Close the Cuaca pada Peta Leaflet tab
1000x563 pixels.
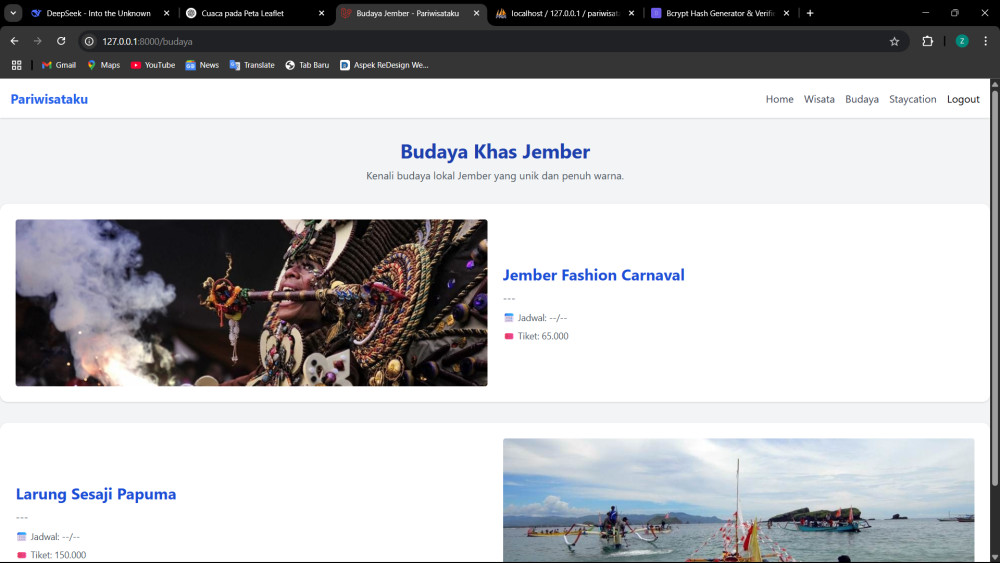[321, 13]
